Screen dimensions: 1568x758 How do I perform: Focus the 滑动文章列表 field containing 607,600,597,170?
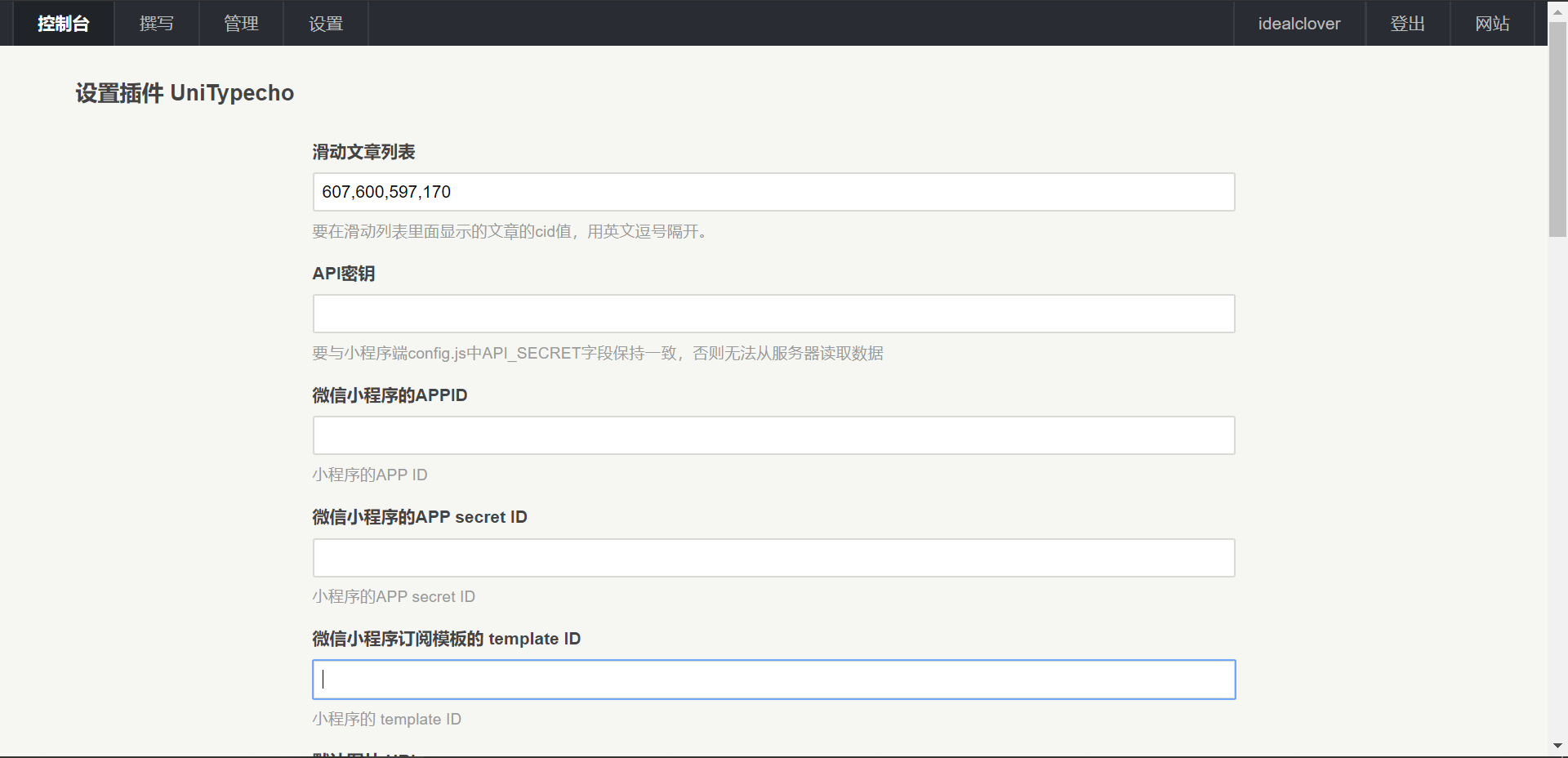click(773, 192)
